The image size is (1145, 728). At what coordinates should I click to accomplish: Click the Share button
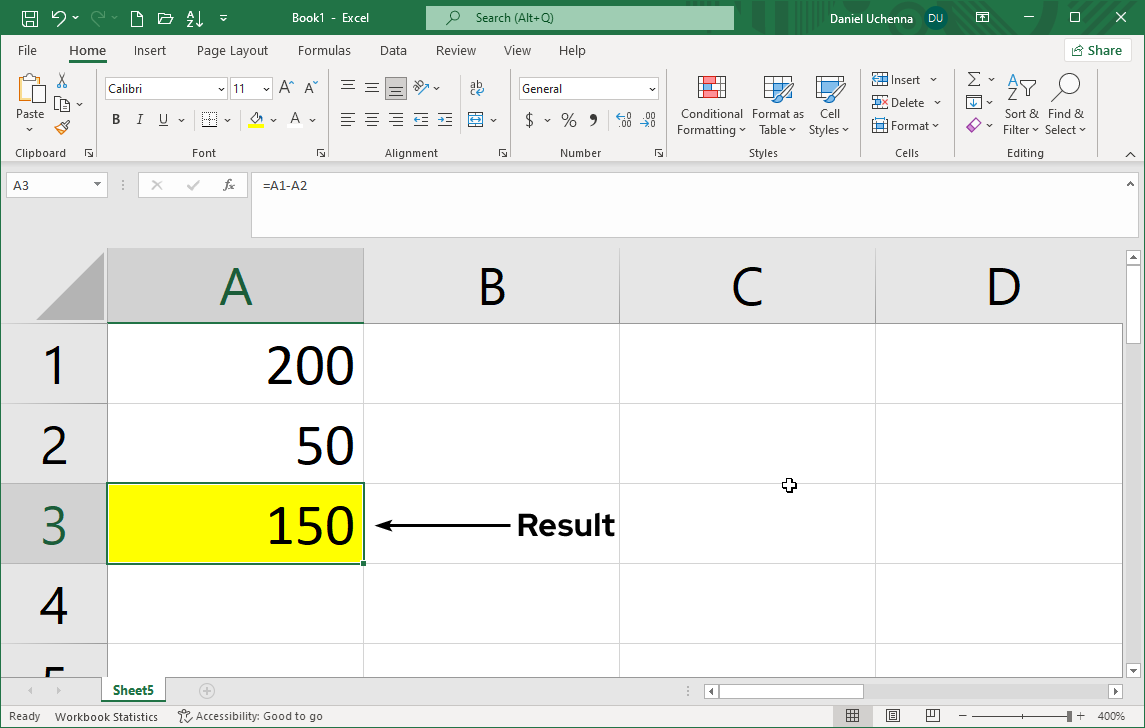pos(1097,50)
